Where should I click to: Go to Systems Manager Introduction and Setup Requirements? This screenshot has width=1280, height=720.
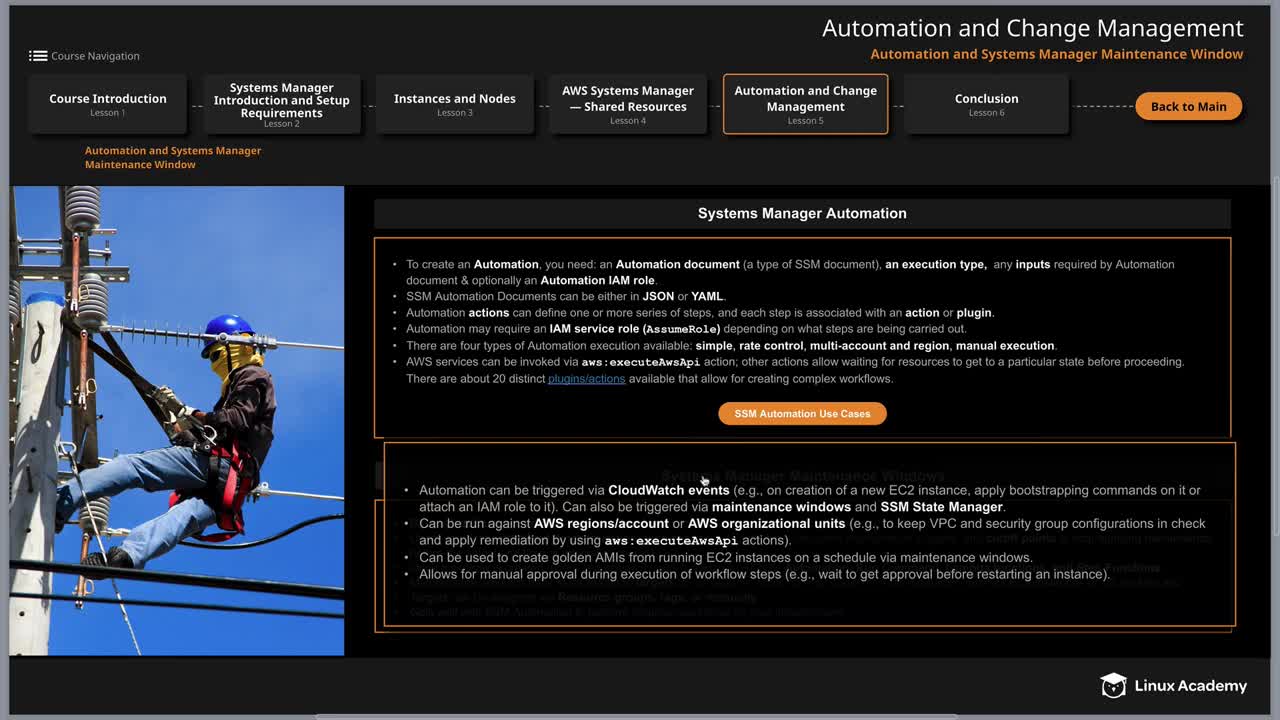click(282, 104)
